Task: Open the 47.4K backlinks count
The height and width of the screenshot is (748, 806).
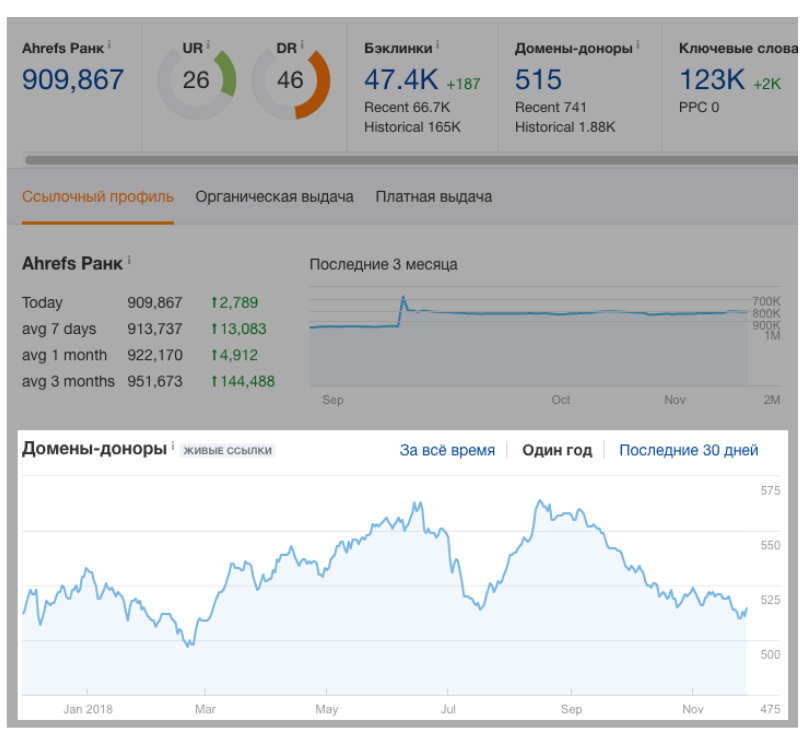Action: pyautogui.click(x=400, y=80)
